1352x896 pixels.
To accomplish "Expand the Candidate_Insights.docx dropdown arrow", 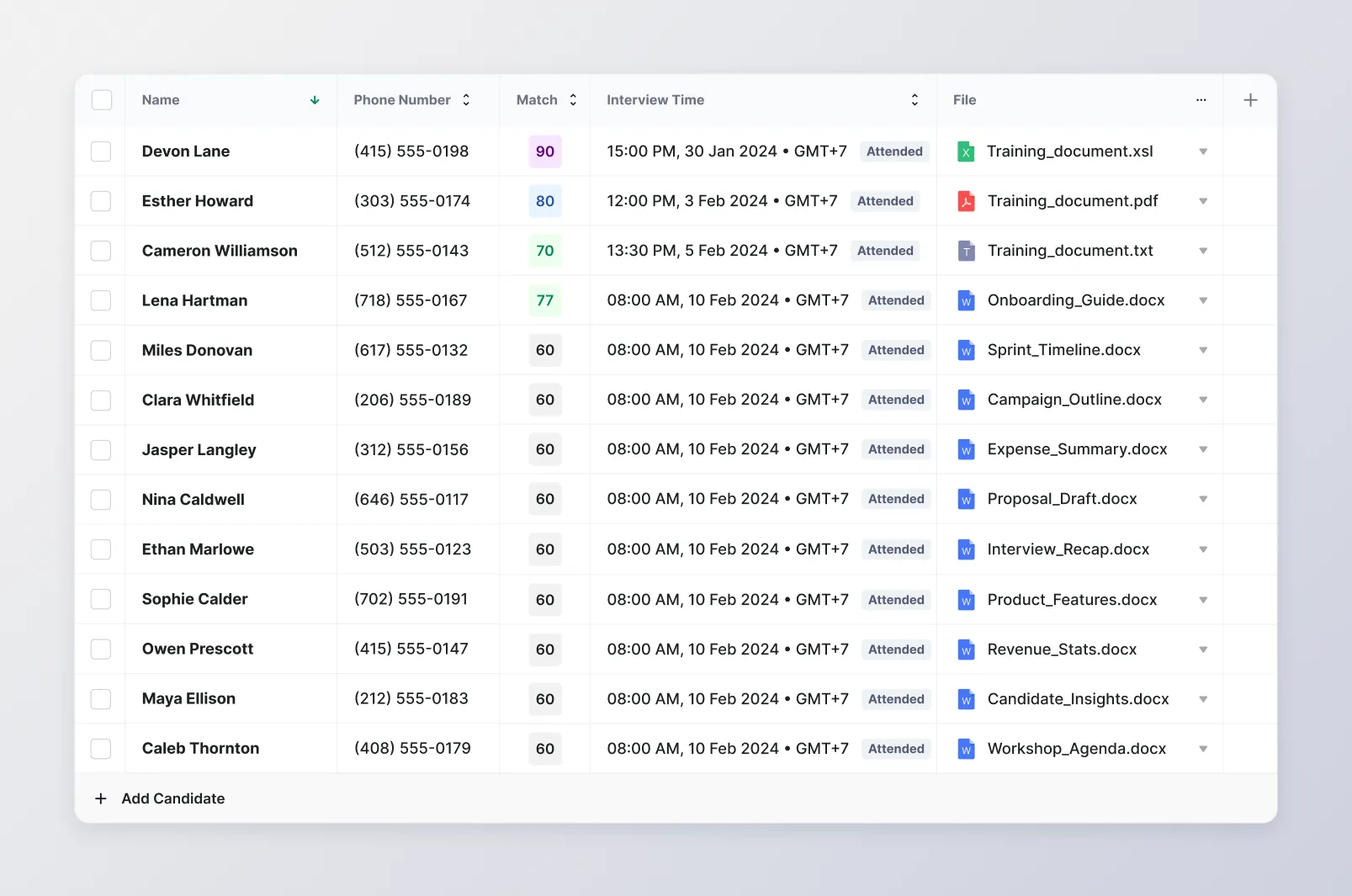I will [x=1203, y=700].
